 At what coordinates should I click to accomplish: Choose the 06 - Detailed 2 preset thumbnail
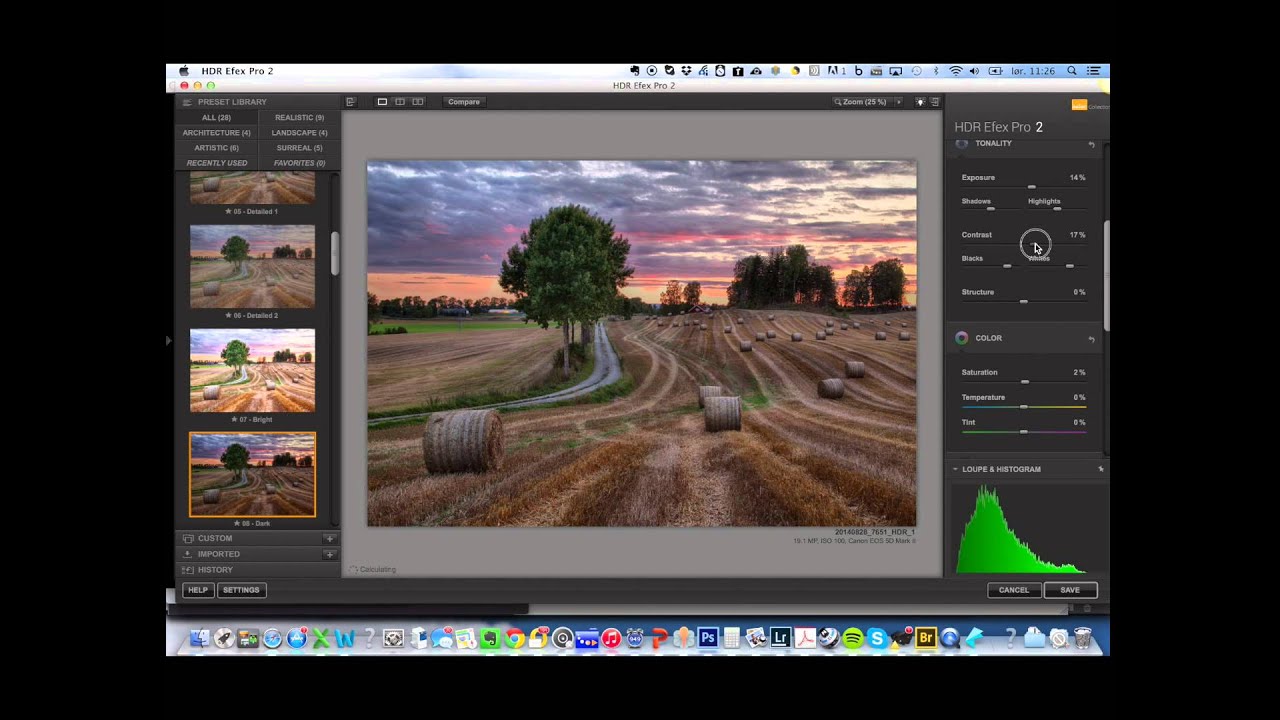pyautogui.click(x=252, y=266)
